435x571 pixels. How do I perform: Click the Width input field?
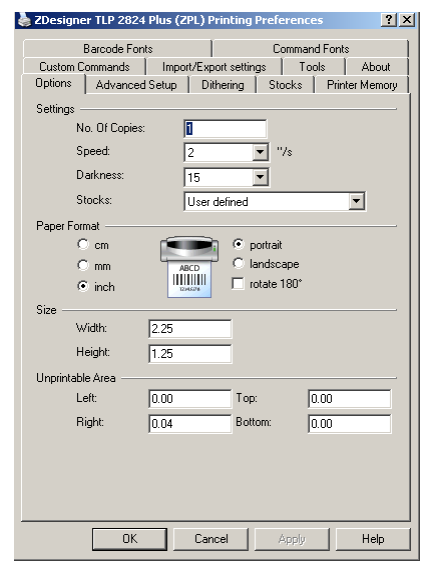[x=190, y=329]
